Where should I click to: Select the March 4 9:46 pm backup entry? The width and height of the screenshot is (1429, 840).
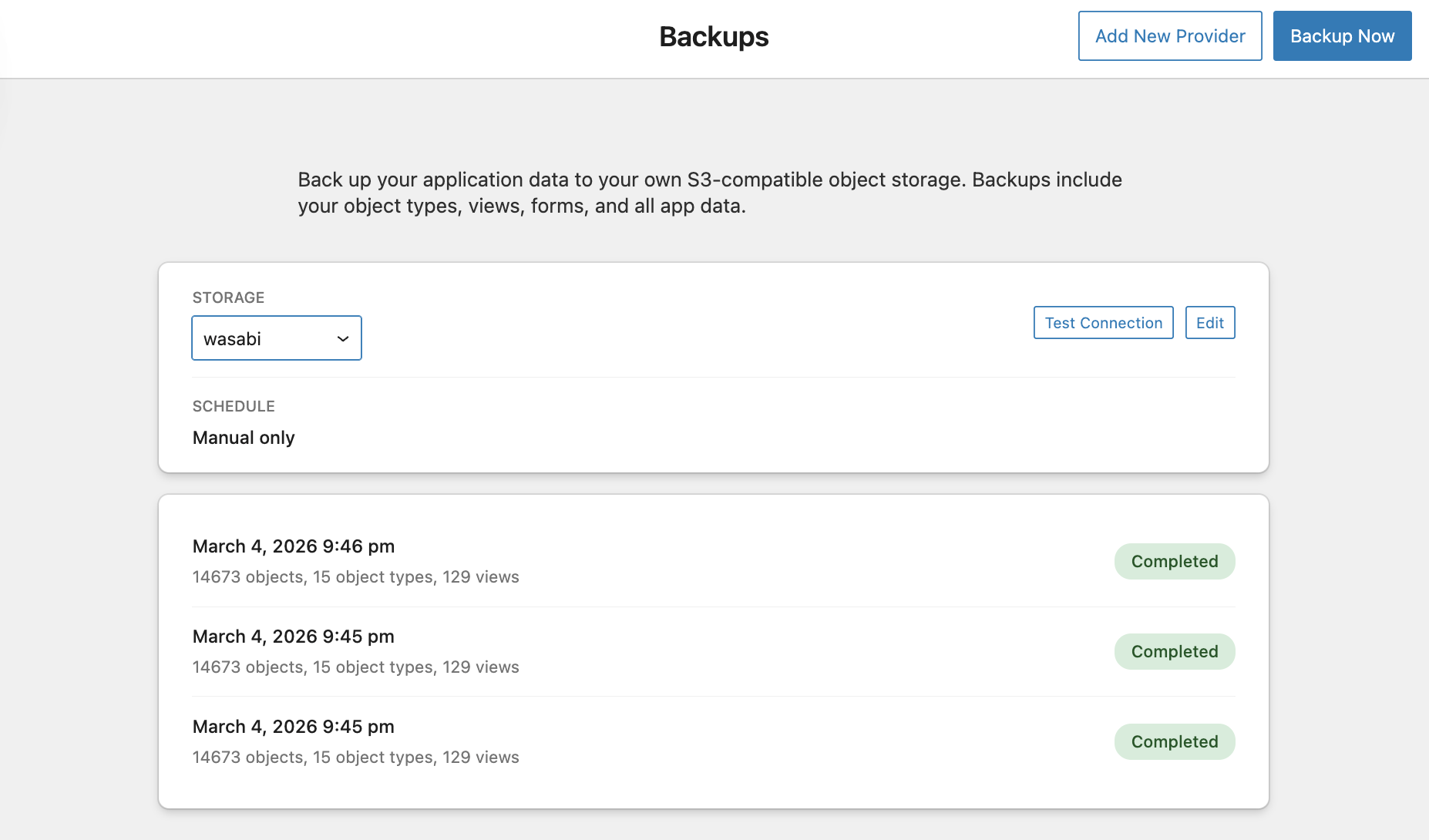[293, 546]
